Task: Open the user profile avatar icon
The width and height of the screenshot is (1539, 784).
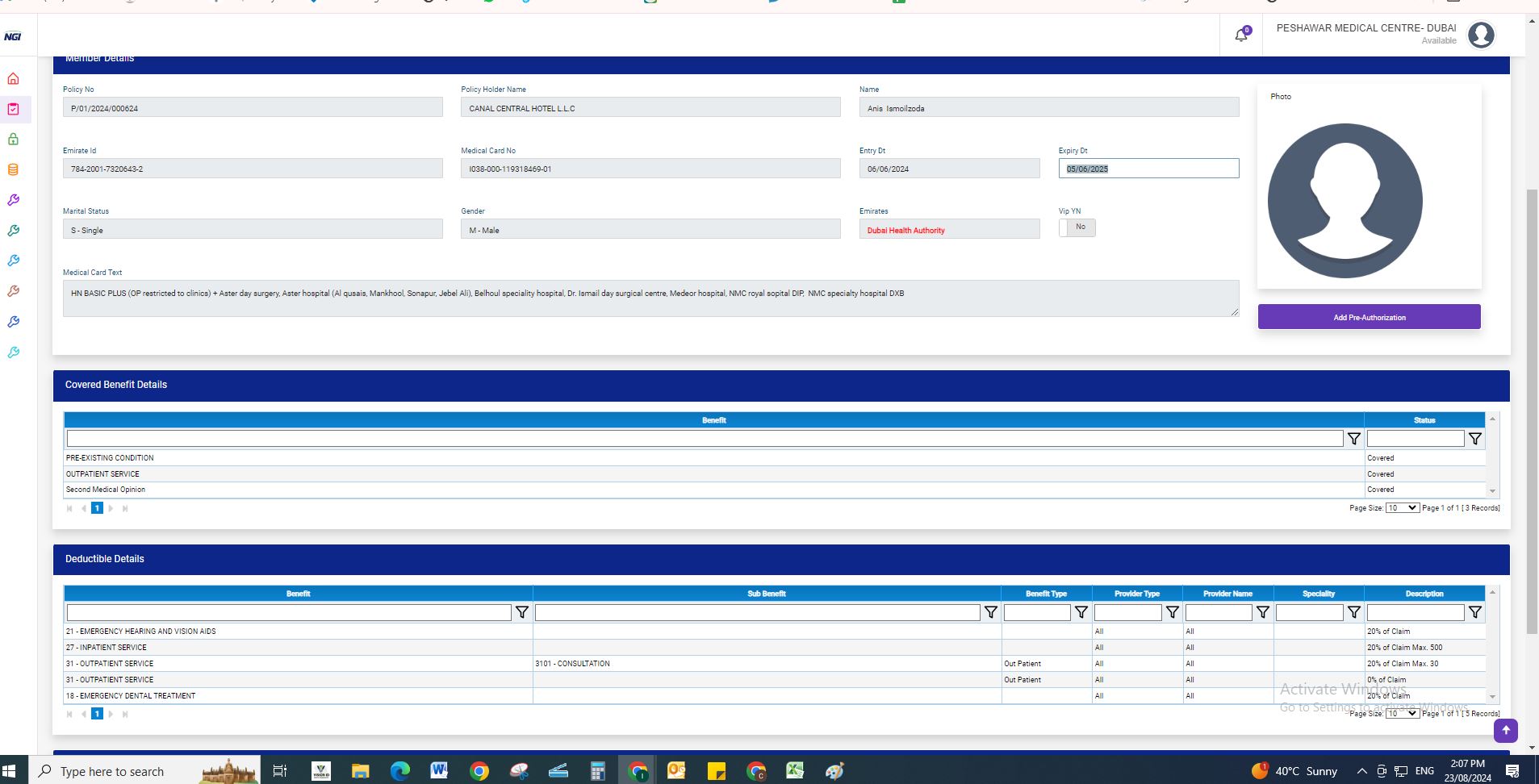Action: 1481,35
